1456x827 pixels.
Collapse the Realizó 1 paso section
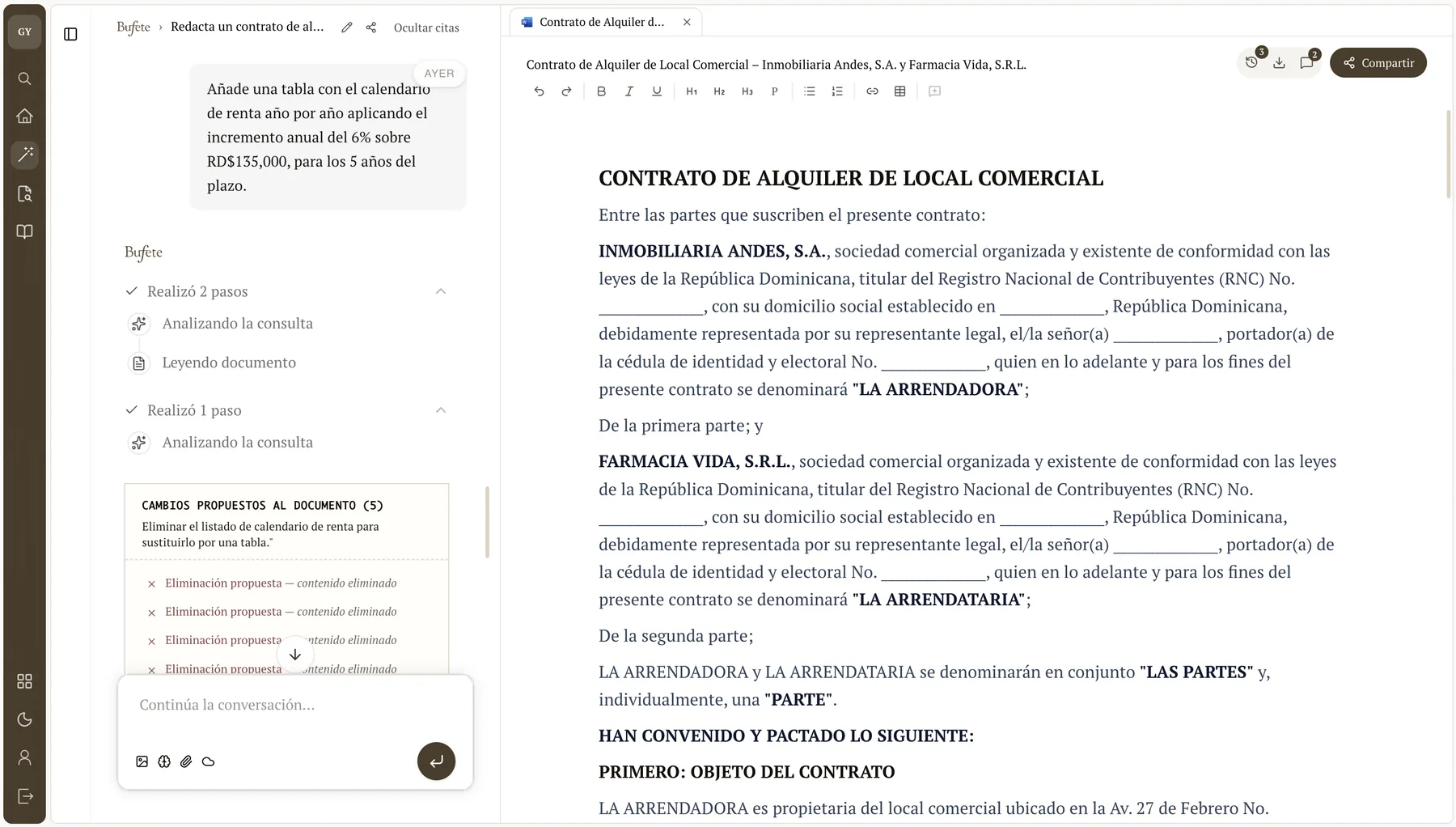pos(441,410)
